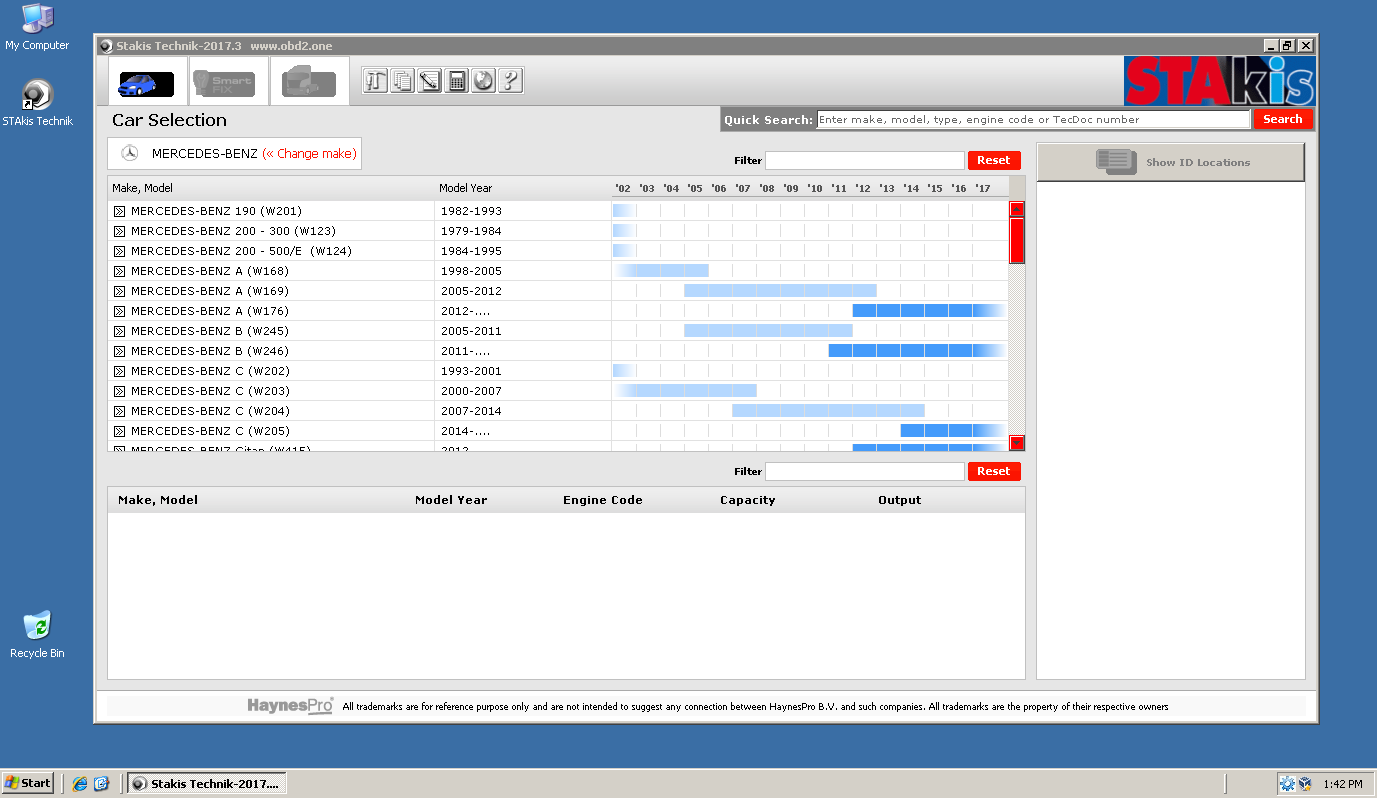Open the Smart FIX tab
This screenshot has width=1377, height=798.
tap(228, 82)
